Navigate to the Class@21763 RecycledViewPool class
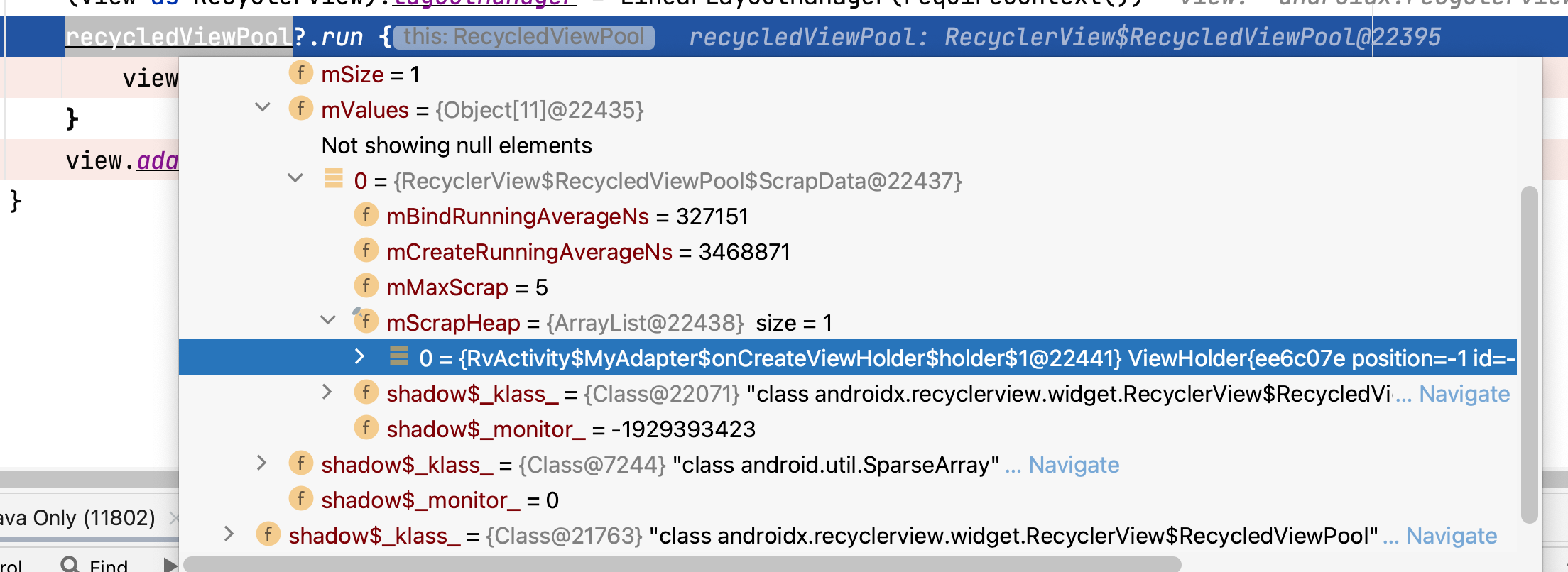The image size is (1568, 572). [x=1451, y=536]
